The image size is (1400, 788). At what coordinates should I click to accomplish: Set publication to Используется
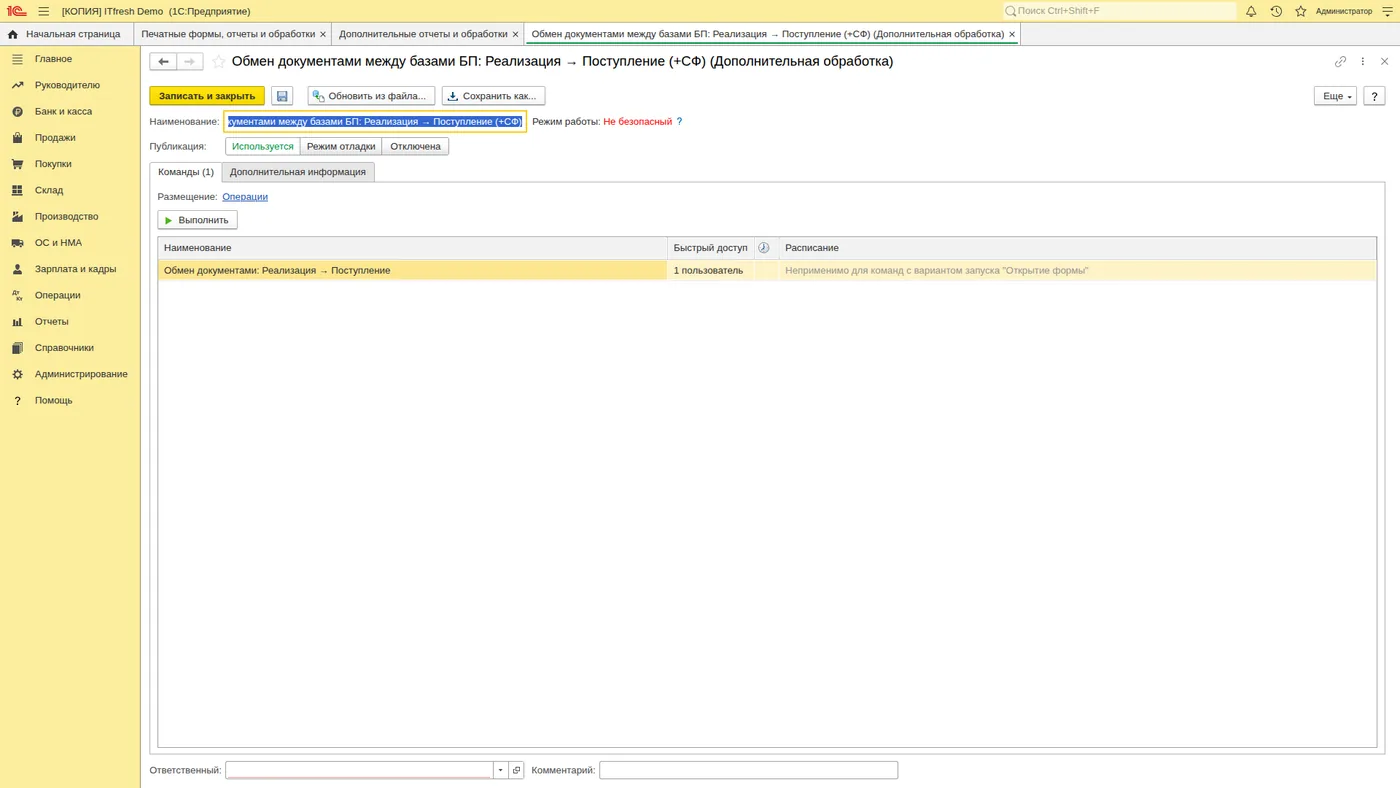click(263, 146)
